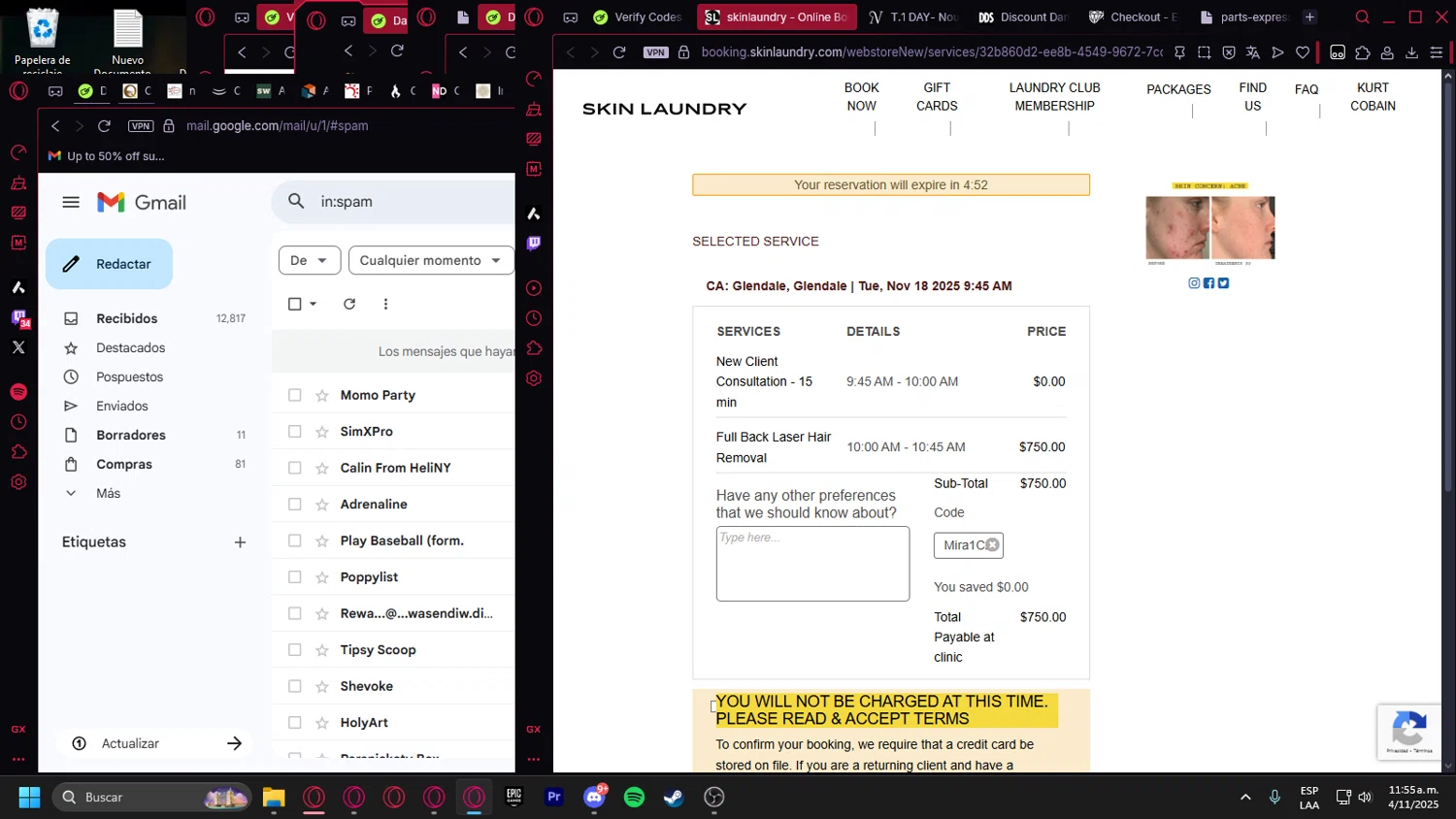Click the preferences 'Type here...' text box
The height and width of the screenshot is (819, 1456).
(812, 564)
